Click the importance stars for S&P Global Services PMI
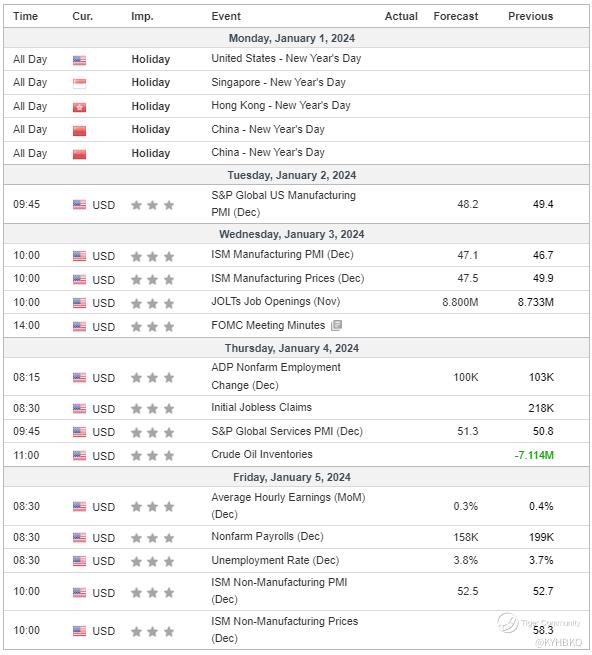This screenshot has width=592, height=655. click(152, 432)
